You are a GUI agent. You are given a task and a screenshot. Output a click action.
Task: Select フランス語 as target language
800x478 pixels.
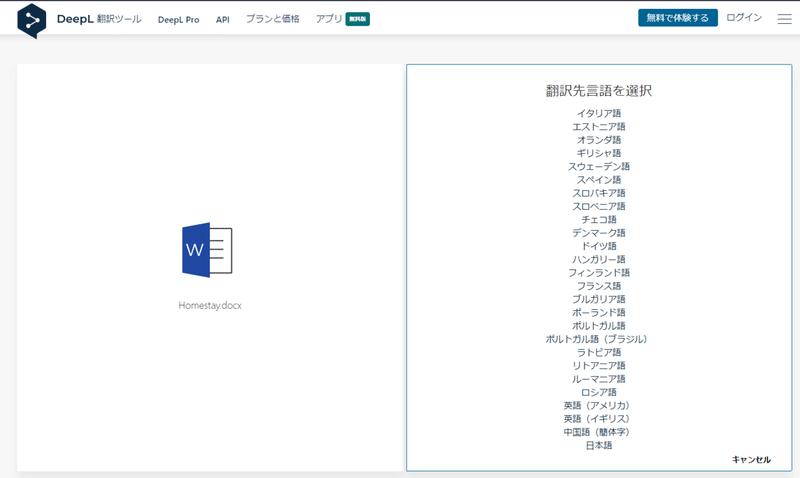tap(599, 286)
